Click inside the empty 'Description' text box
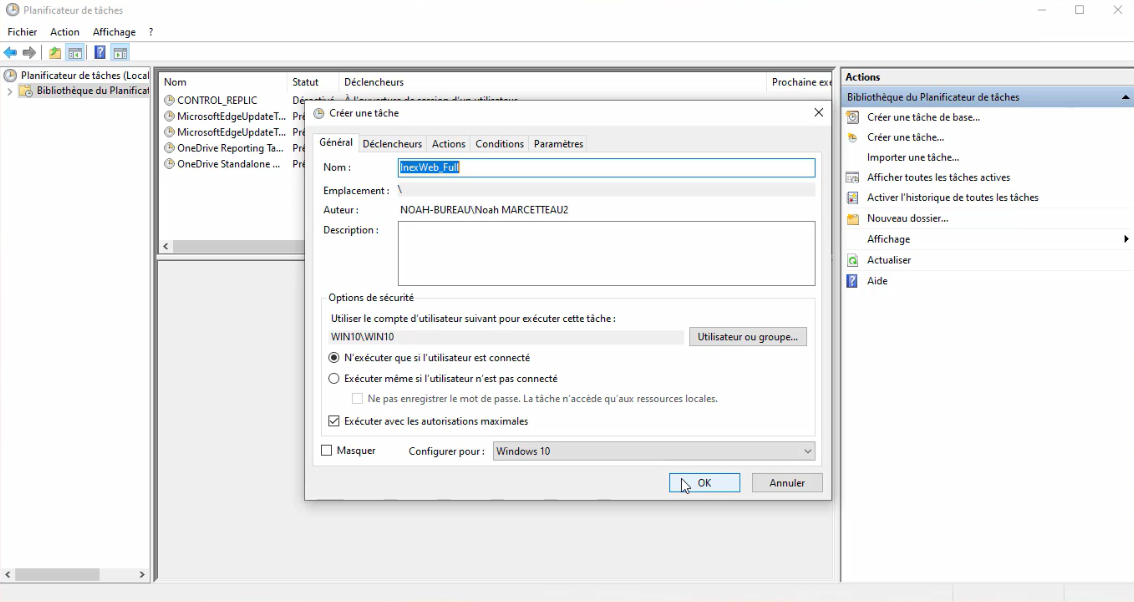The width and height of the screenshot is (1134, 602). click(606, 254)
